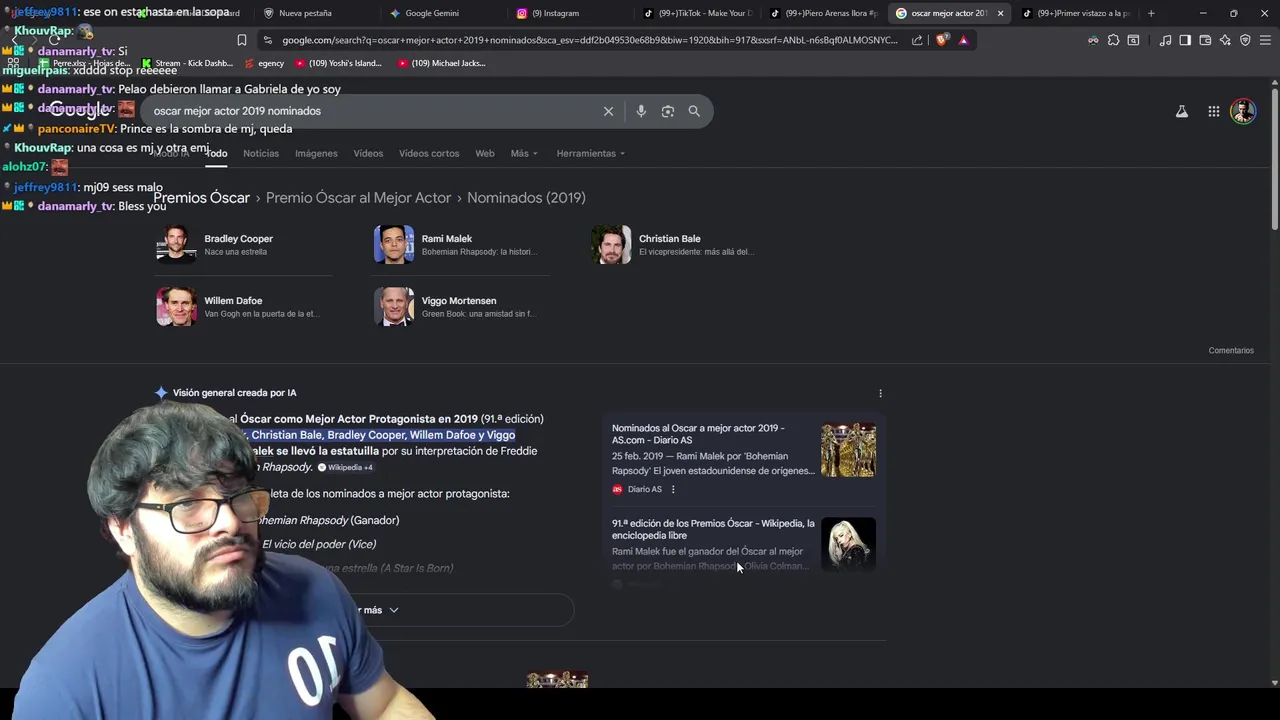The height and width of the screenshot is (720, 1280).
Task: Switch to the Noticias tab
Action: (261, 153)
